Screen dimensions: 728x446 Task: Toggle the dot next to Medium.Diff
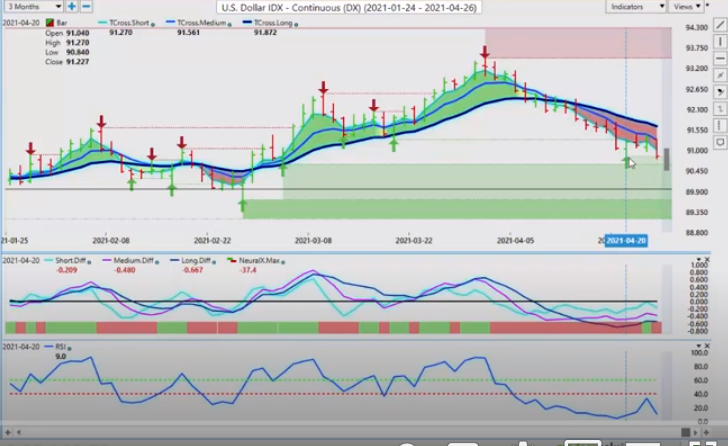(x=157, y=262)
